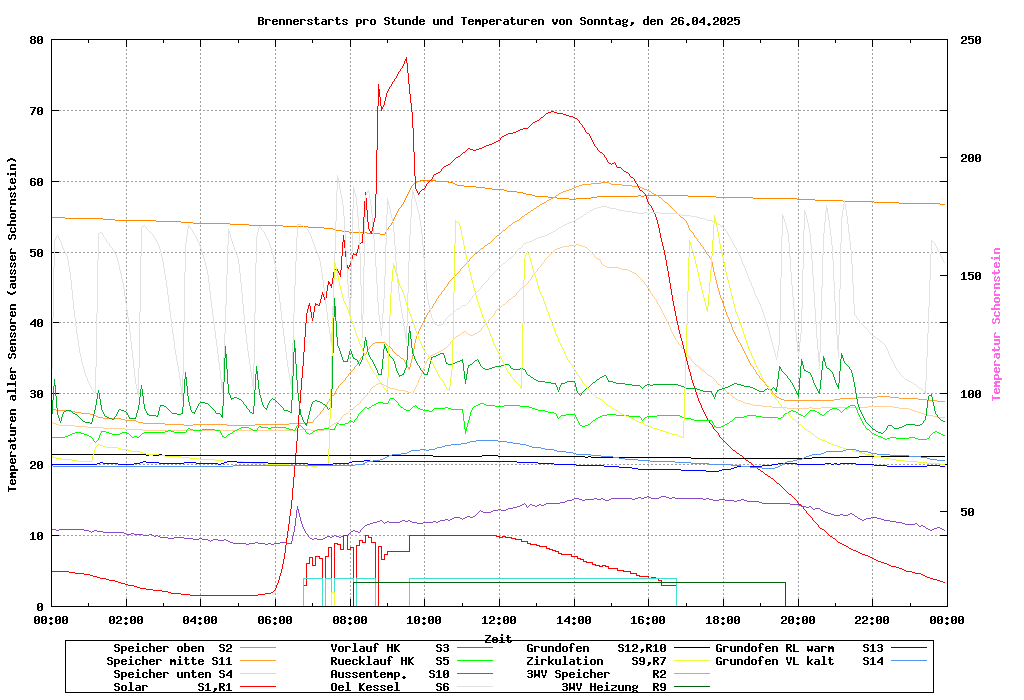This screenshot has height=700, width=1024.
Task: Select 3WV Heizung R9 legend entry
Action: (x=614, y=687)
